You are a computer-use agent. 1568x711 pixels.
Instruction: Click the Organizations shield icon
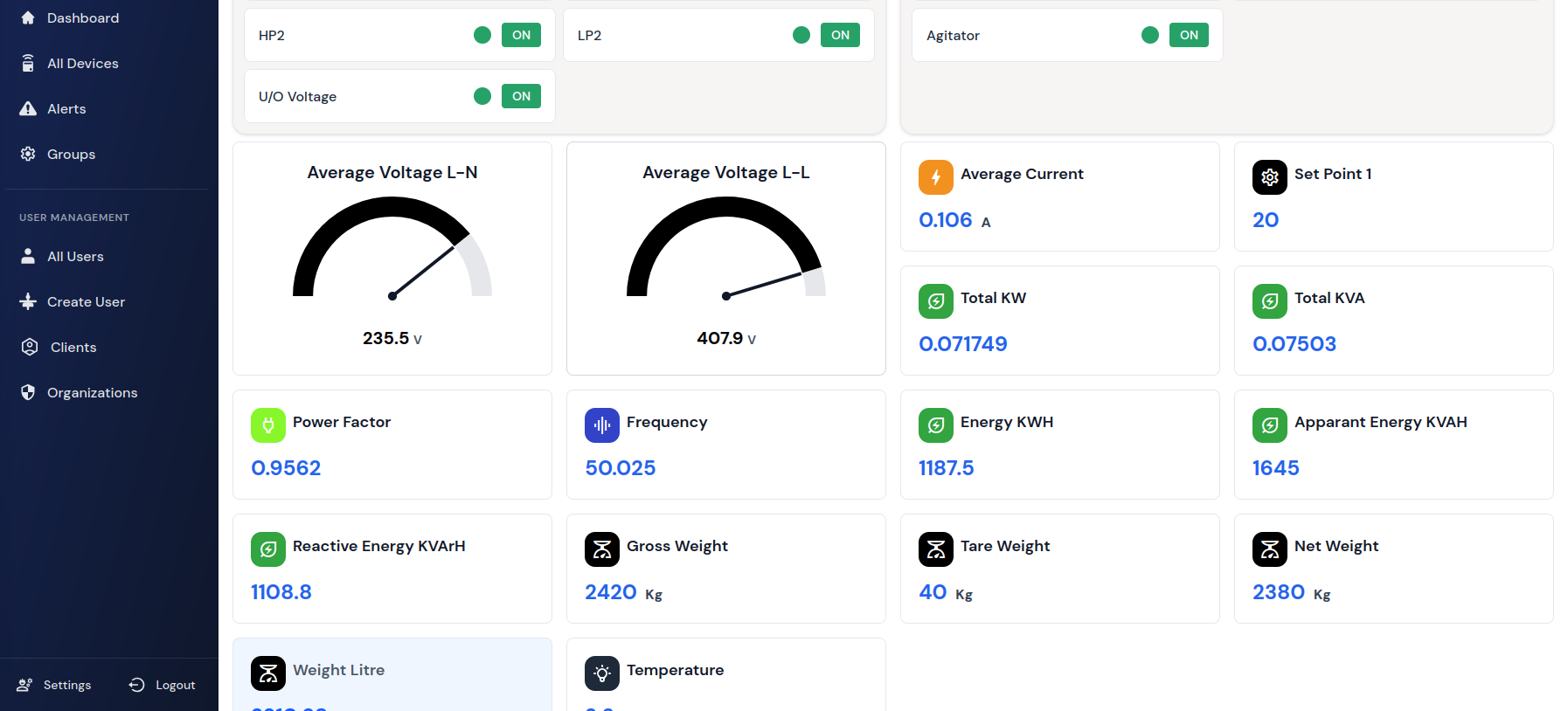(28, 392)
